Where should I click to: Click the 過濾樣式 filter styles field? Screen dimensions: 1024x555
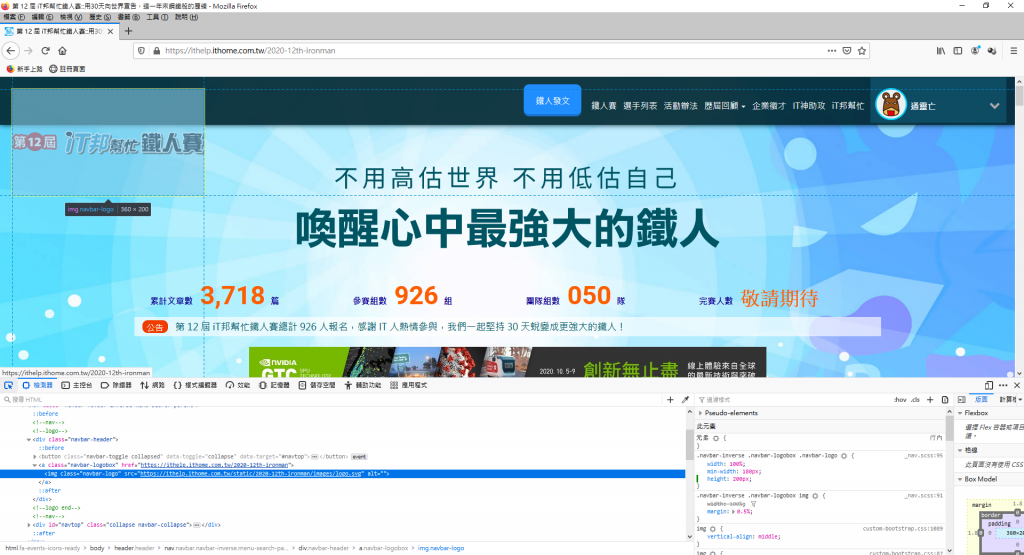click(793, 400)
